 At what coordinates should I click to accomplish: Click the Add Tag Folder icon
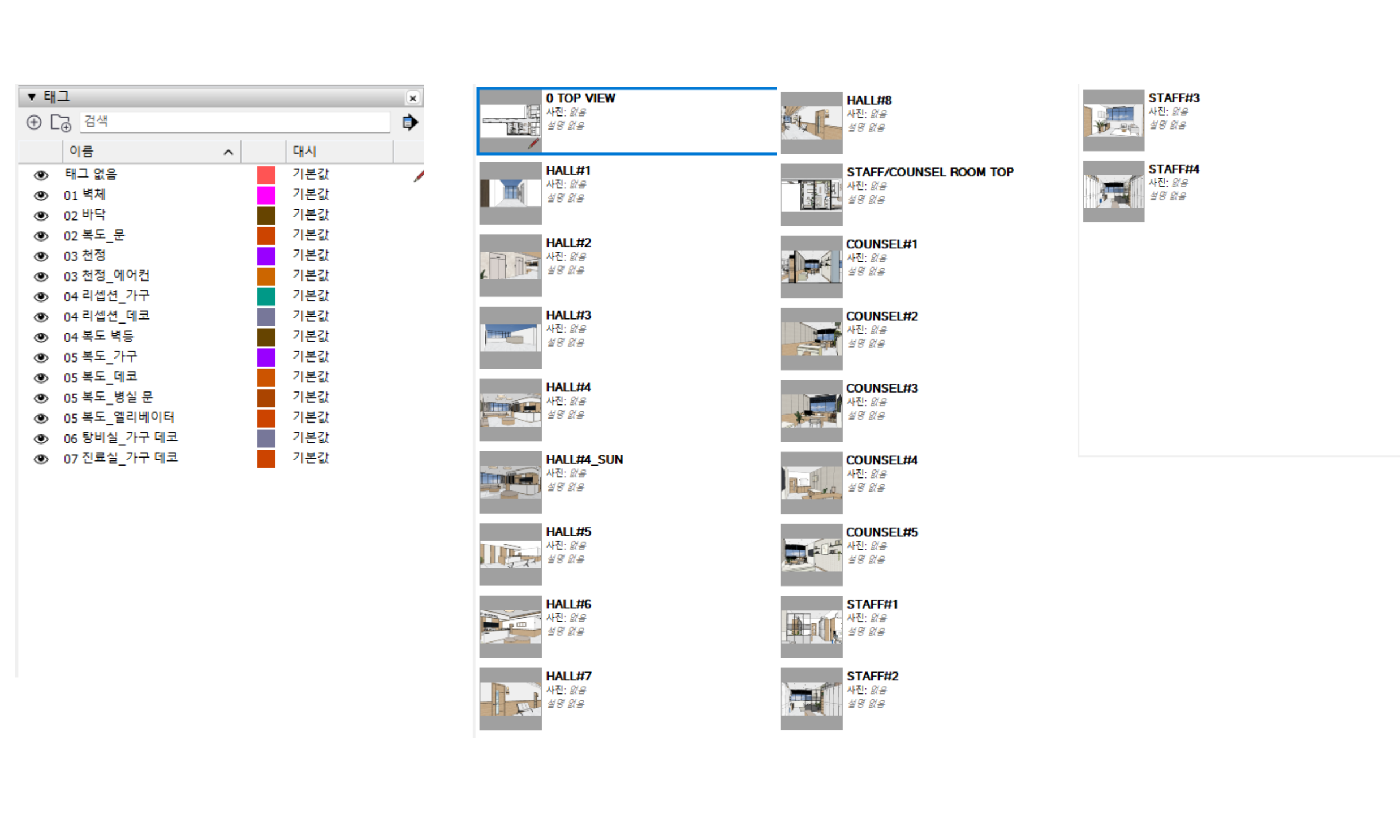tap(61, 122)
